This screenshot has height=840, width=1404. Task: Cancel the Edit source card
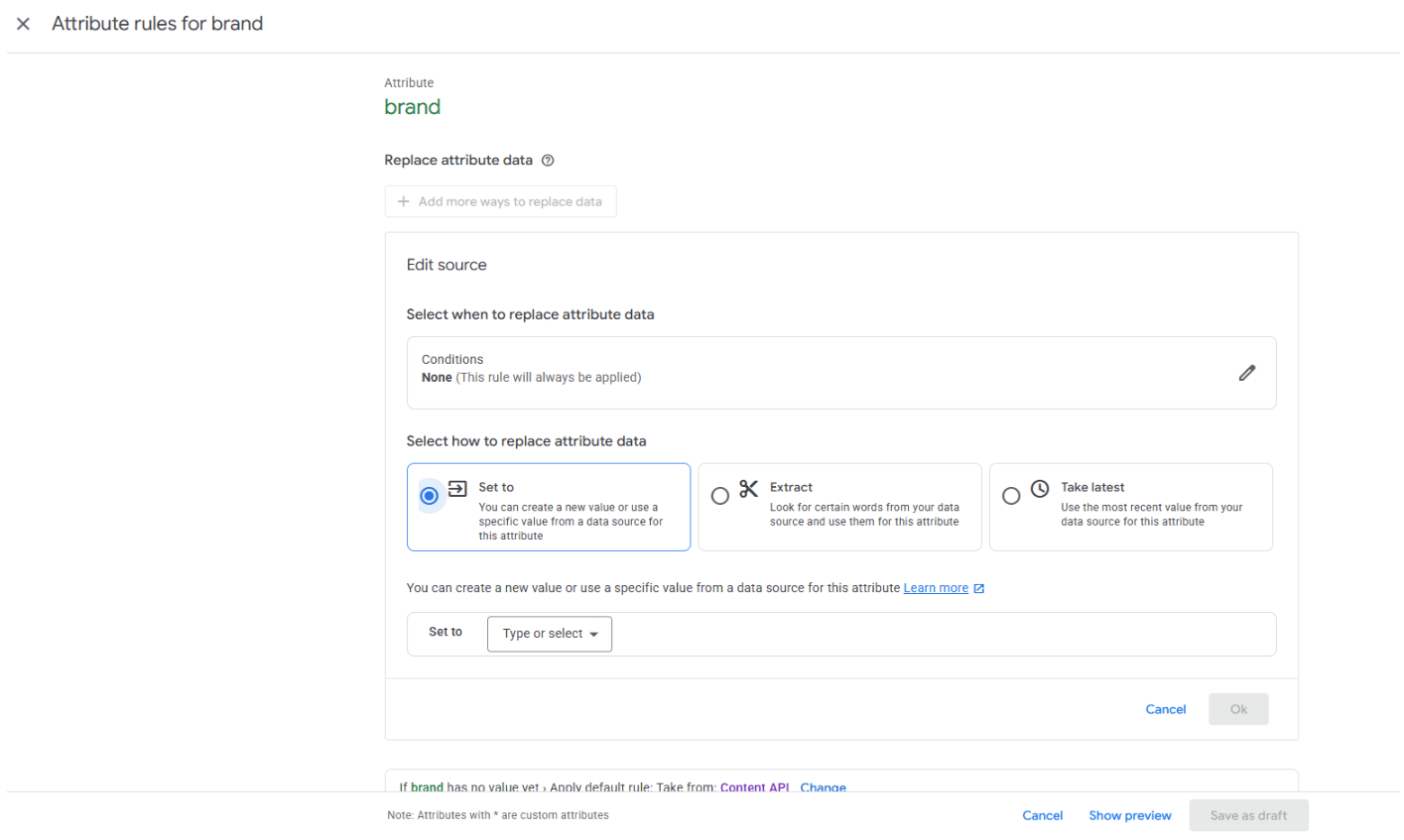[1165, 709]
